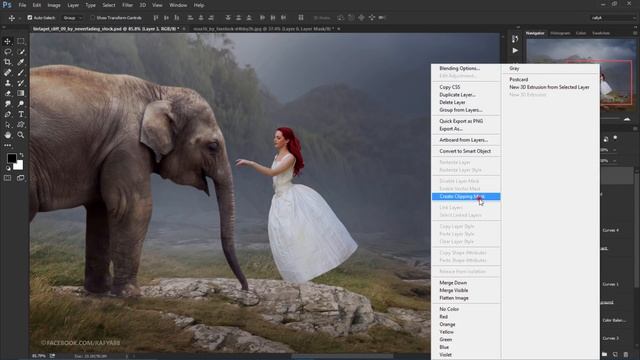This screenshot has height=360, width=640.
Task: Select the Rectangular Marquee tool
Action: pyautogui.click(x=20, y=41)
